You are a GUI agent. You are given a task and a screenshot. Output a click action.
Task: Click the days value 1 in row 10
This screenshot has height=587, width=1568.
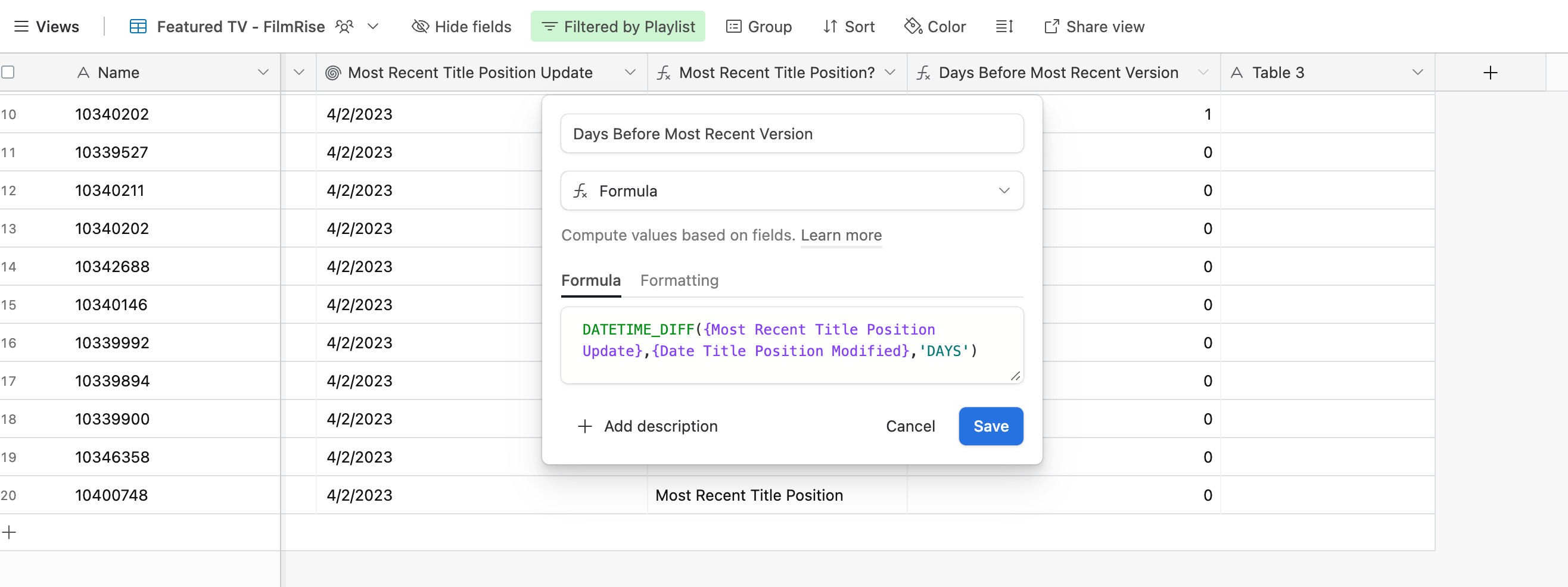click(x=1208, y=114)
